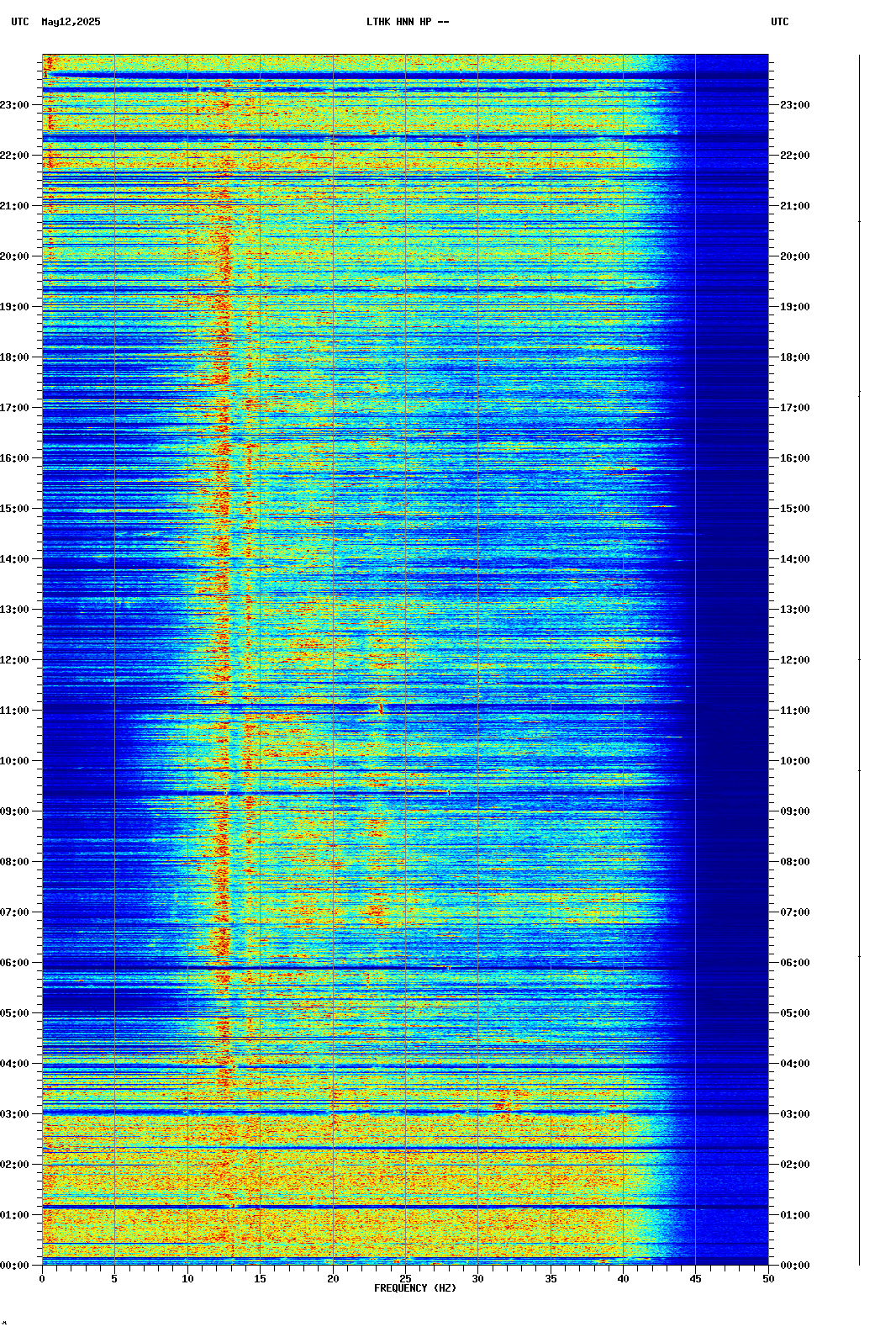
Task: Pick 06:00 label on the left time axis
Action: [14, 963]
